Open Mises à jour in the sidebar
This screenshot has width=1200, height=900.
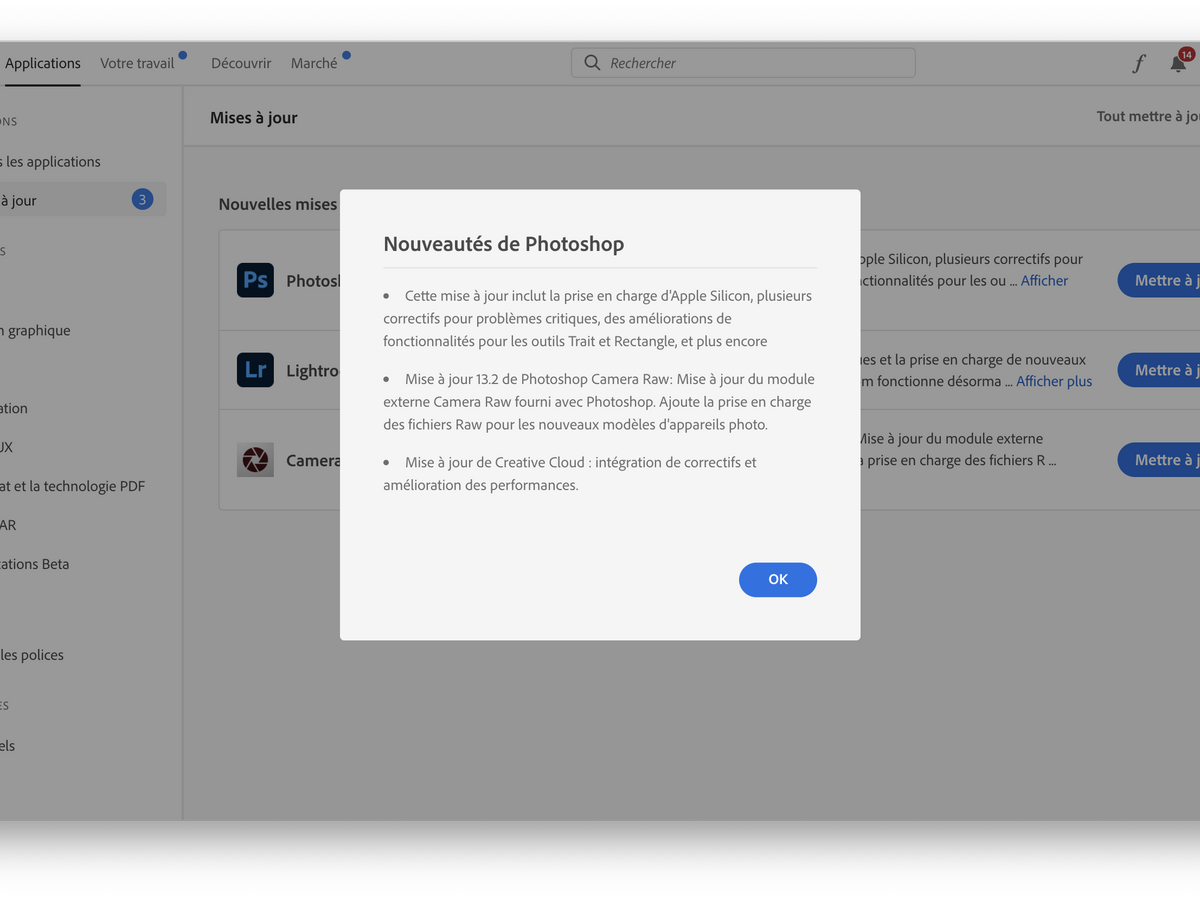[60, 199]
